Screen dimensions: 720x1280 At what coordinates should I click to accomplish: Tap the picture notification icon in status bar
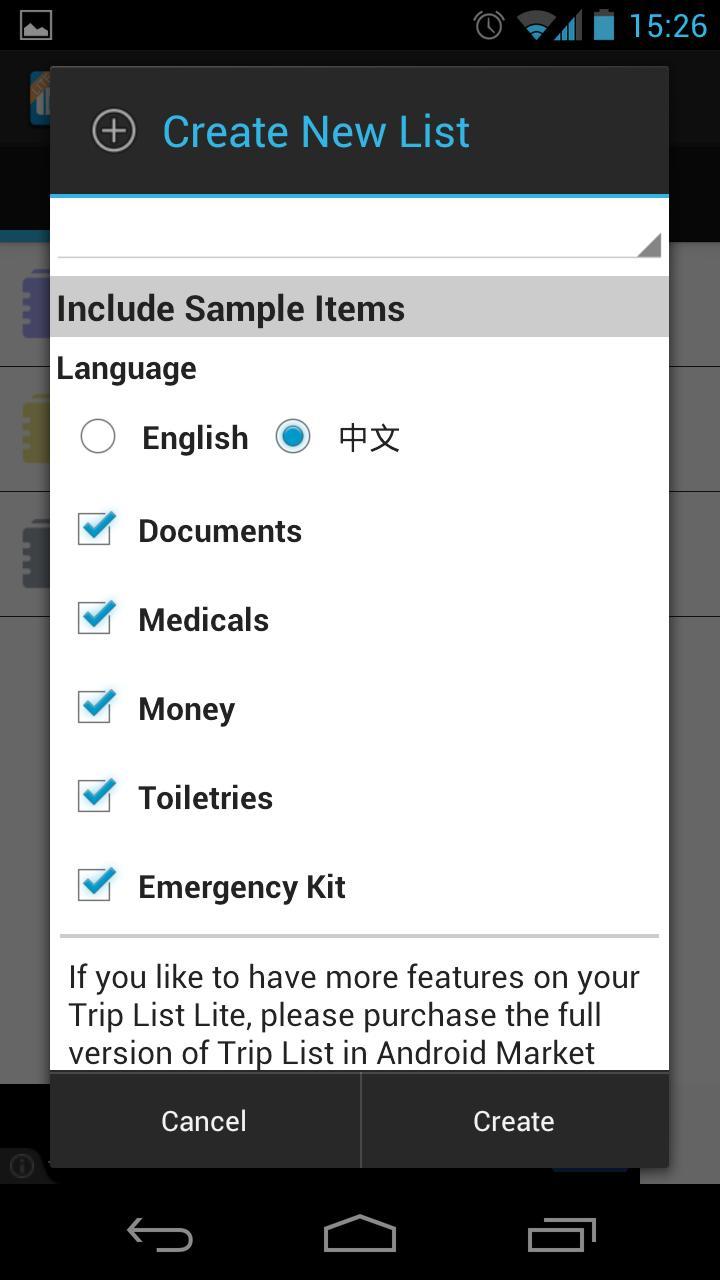click(36, 25)
